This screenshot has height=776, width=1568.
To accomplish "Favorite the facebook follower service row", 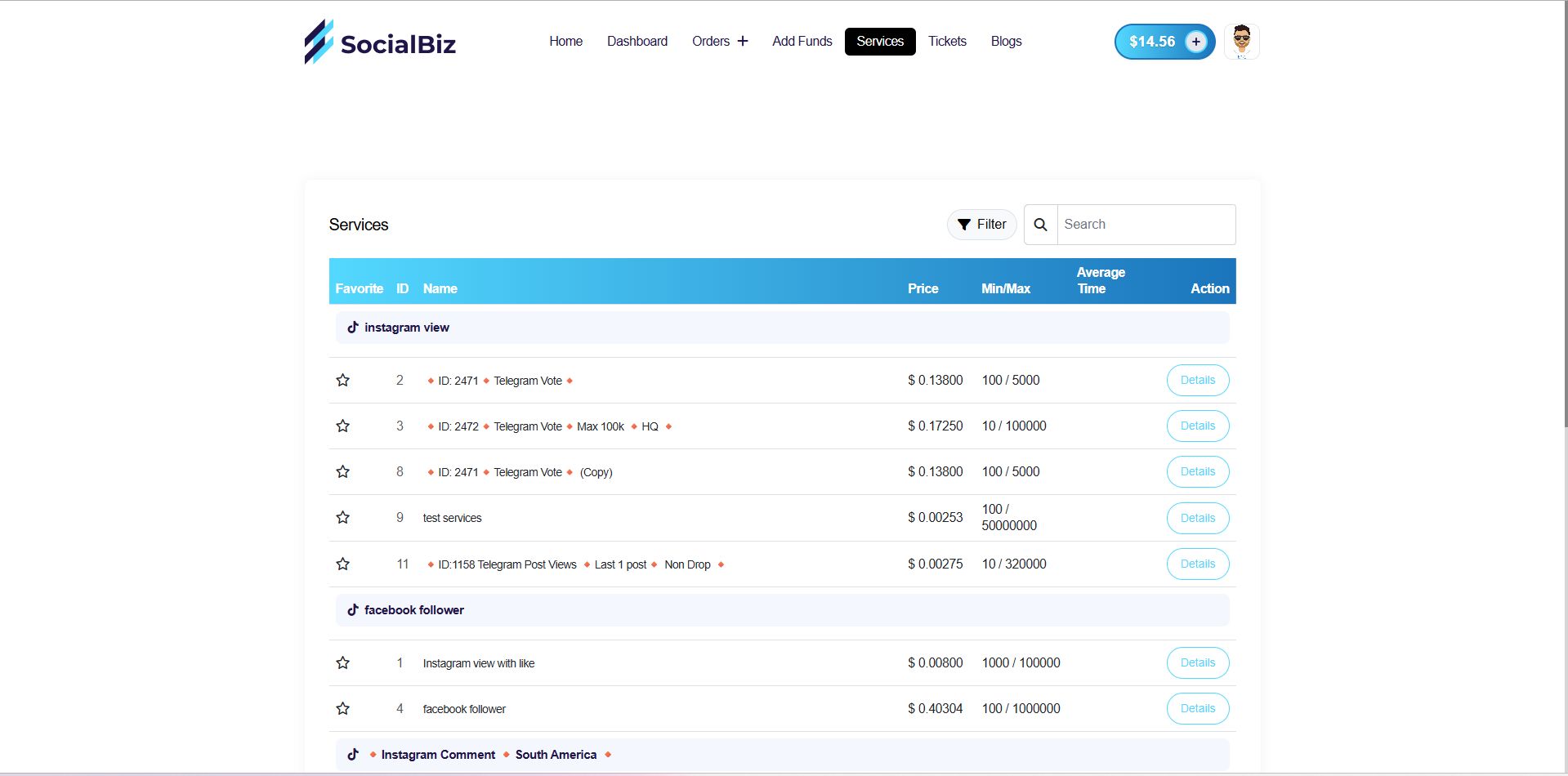I will [343, 708].
